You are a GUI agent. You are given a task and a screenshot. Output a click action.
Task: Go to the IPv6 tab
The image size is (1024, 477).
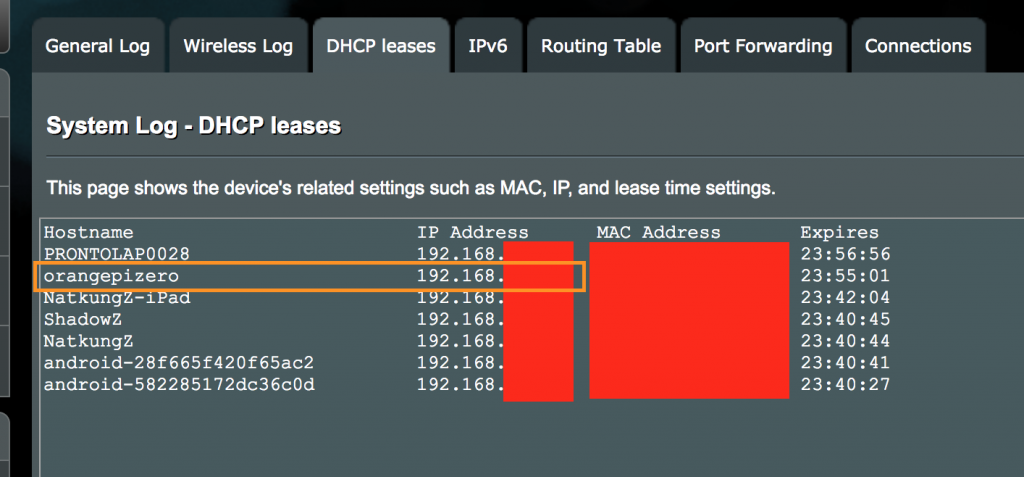[488, 46]
